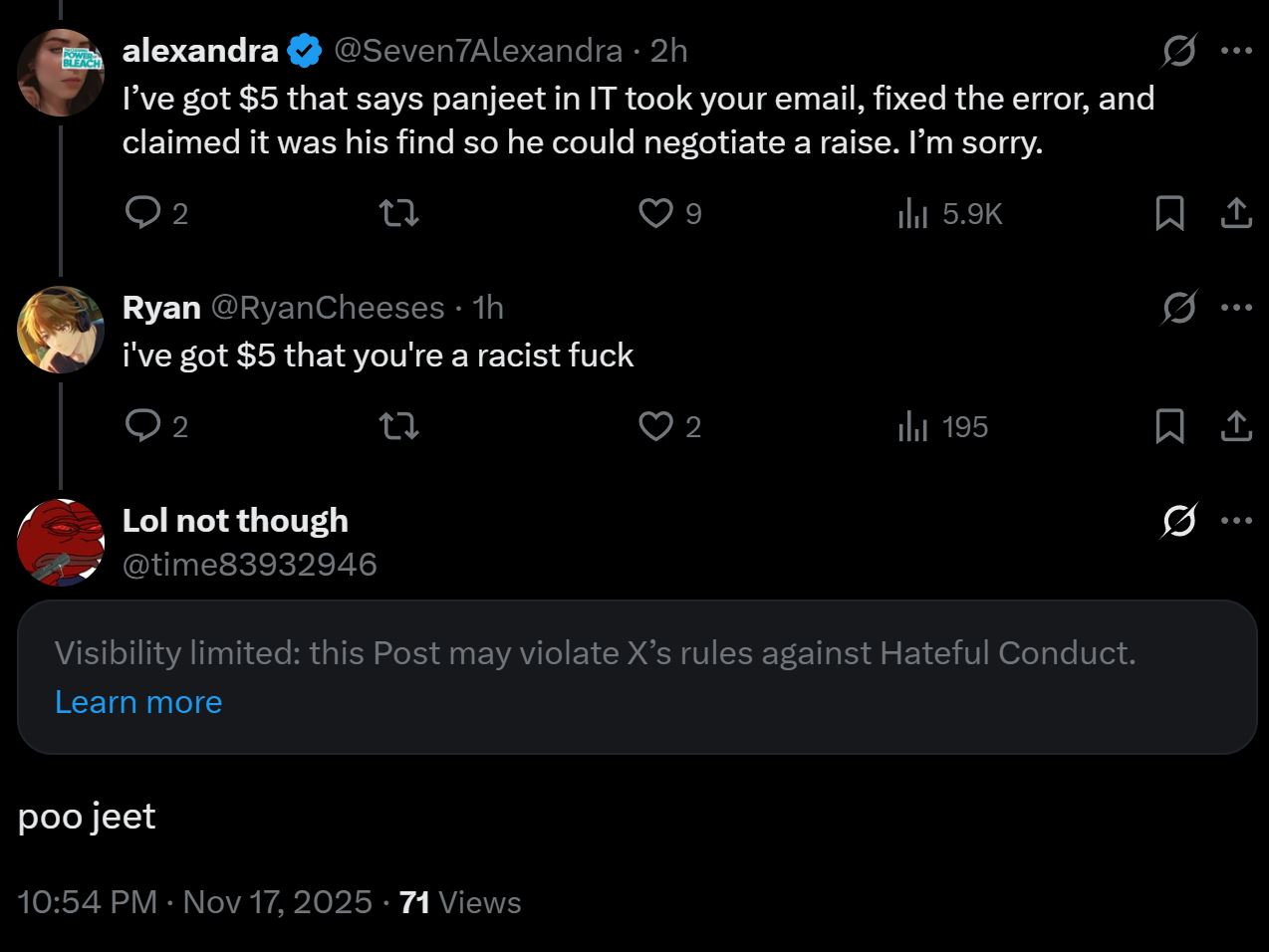
Task: Like alexandra's post
Action: 655,212
